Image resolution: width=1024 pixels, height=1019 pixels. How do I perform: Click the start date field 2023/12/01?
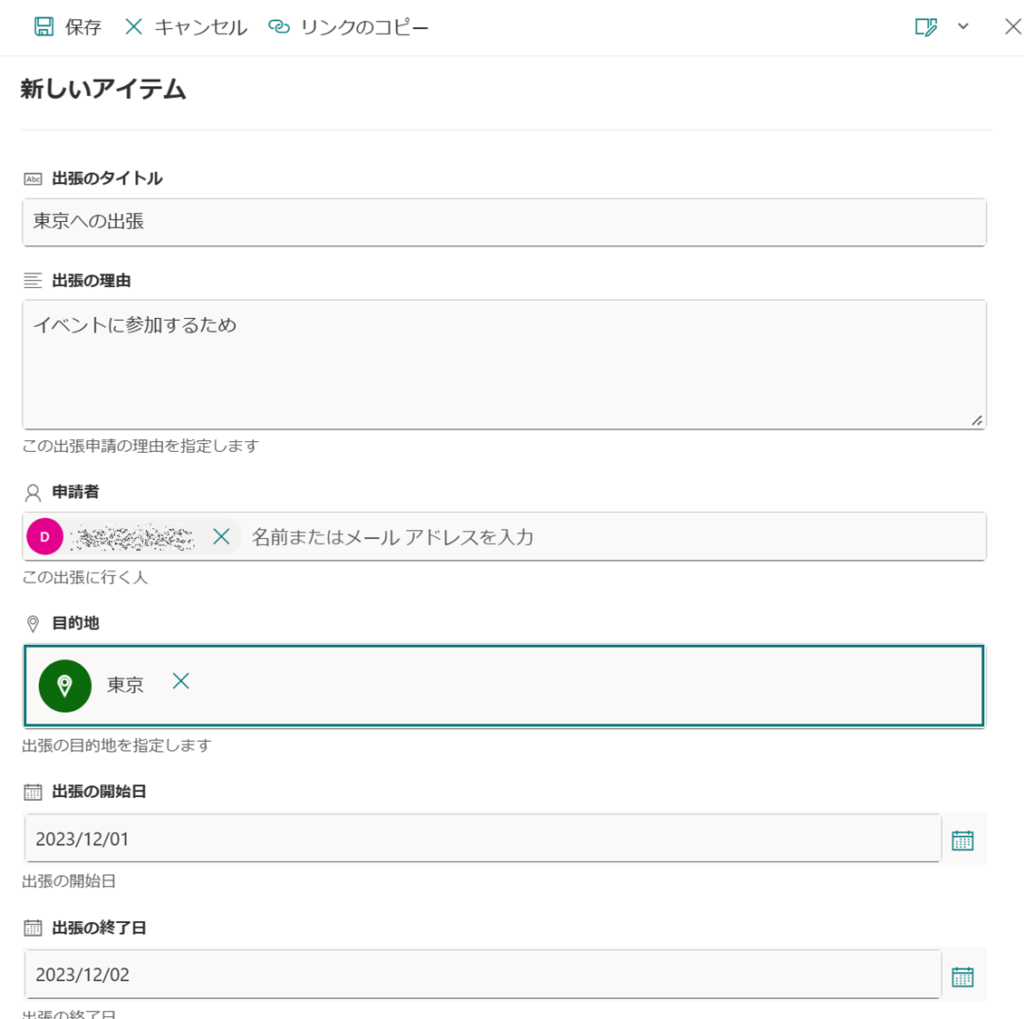click(483, 839)
